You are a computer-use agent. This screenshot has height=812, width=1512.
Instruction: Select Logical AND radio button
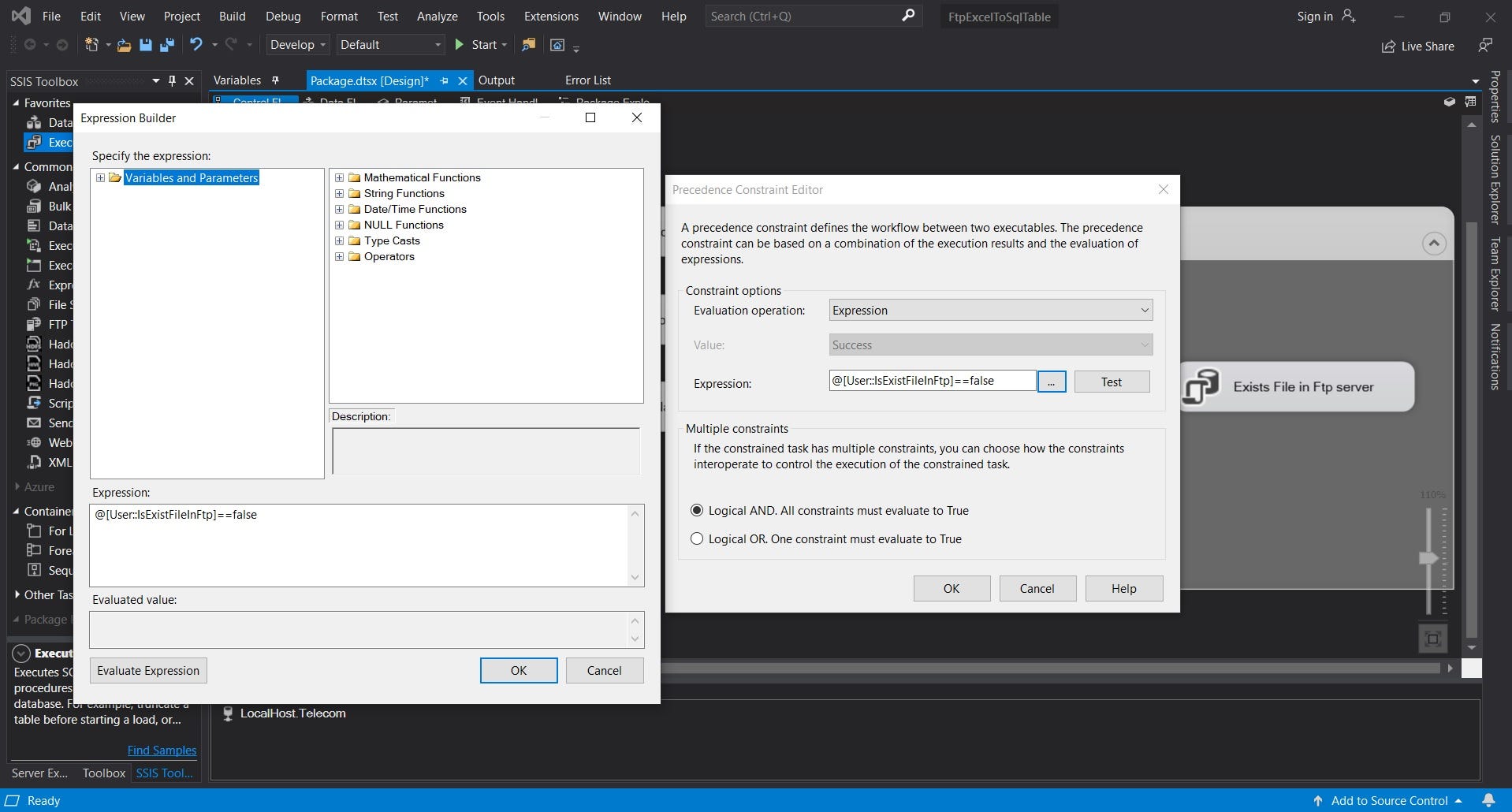(x=696, y=510)
